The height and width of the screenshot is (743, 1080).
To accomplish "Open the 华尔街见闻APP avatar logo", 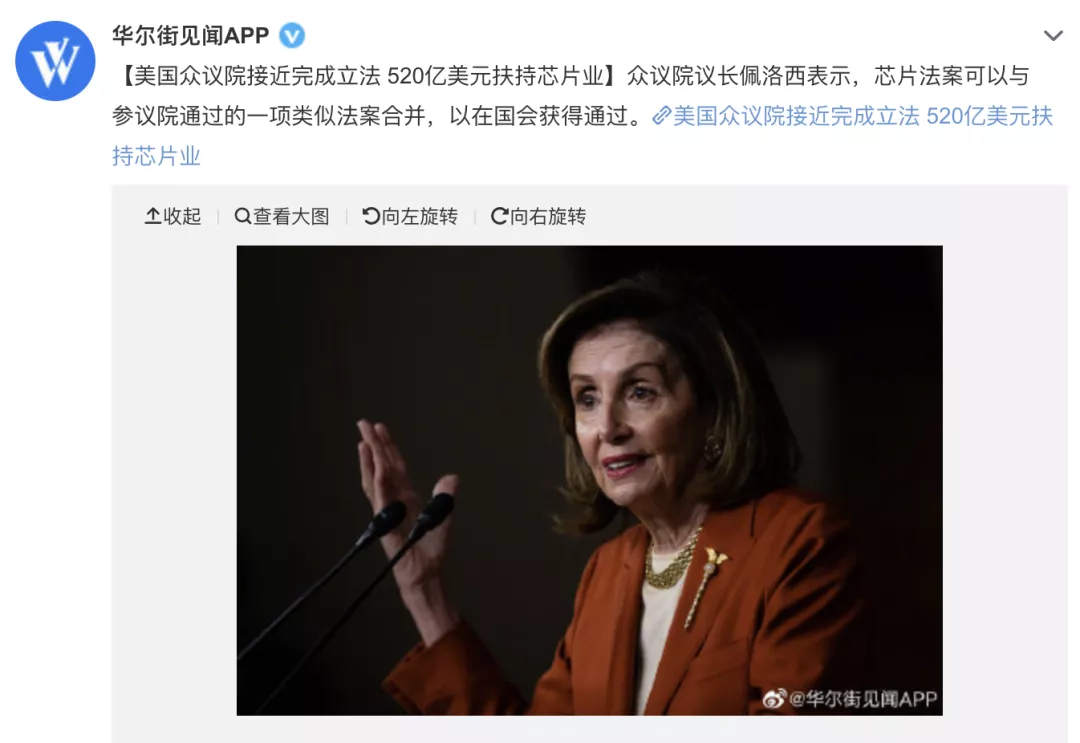I will pyautogui.click(x=55, y=61).
